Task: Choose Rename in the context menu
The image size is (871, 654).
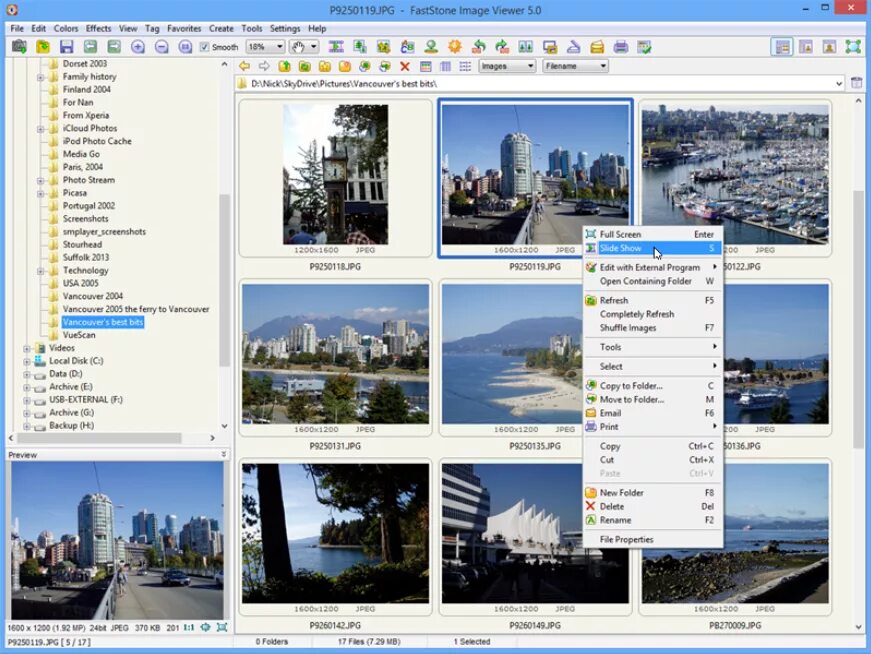Action: 653,520
